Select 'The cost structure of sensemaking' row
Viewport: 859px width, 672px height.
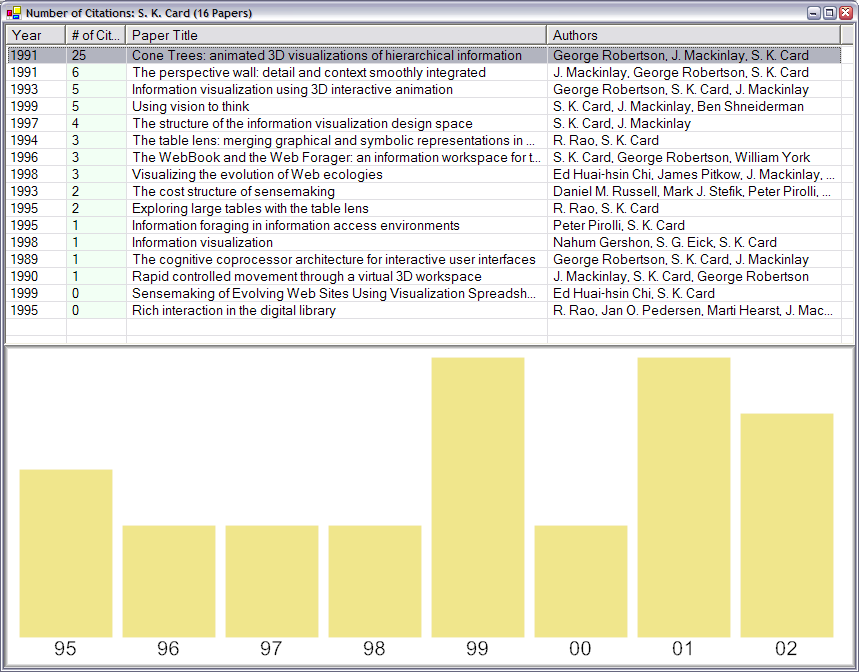[x=423, y=191]
